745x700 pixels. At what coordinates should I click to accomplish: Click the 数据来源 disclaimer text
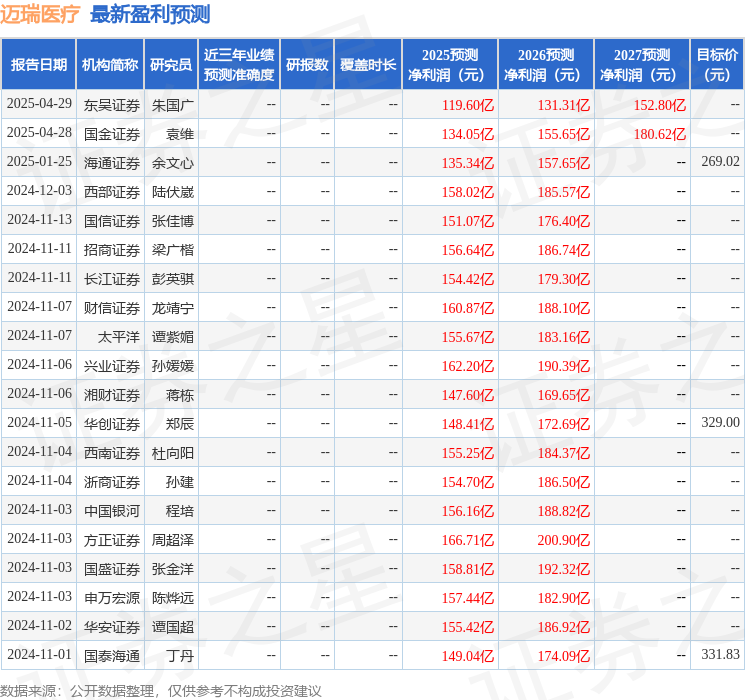point(161,690)
